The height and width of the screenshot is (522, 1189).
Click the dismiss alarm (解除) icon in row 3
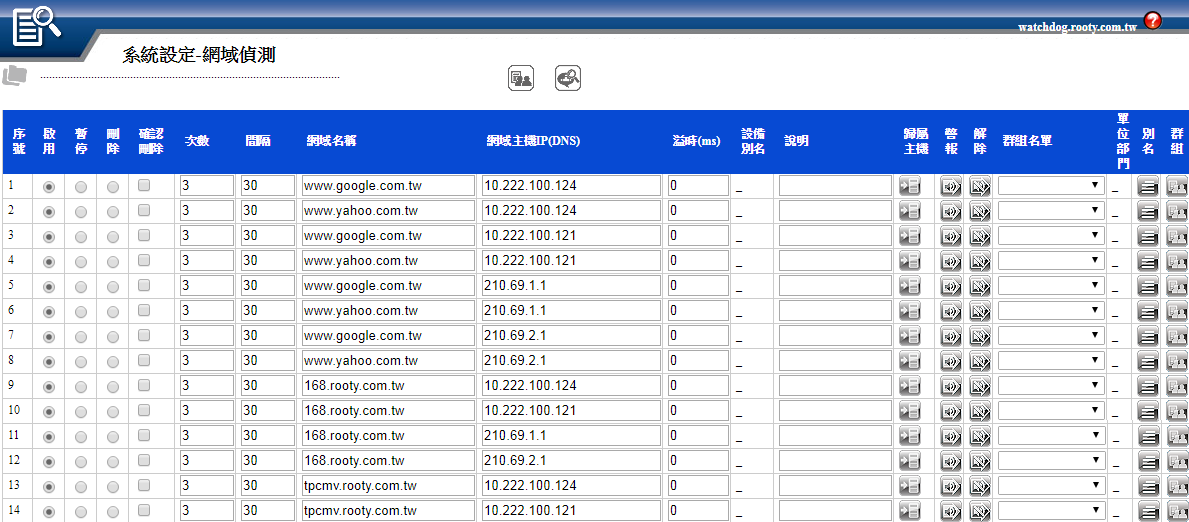pyautogui.click(x=979, y=236)
